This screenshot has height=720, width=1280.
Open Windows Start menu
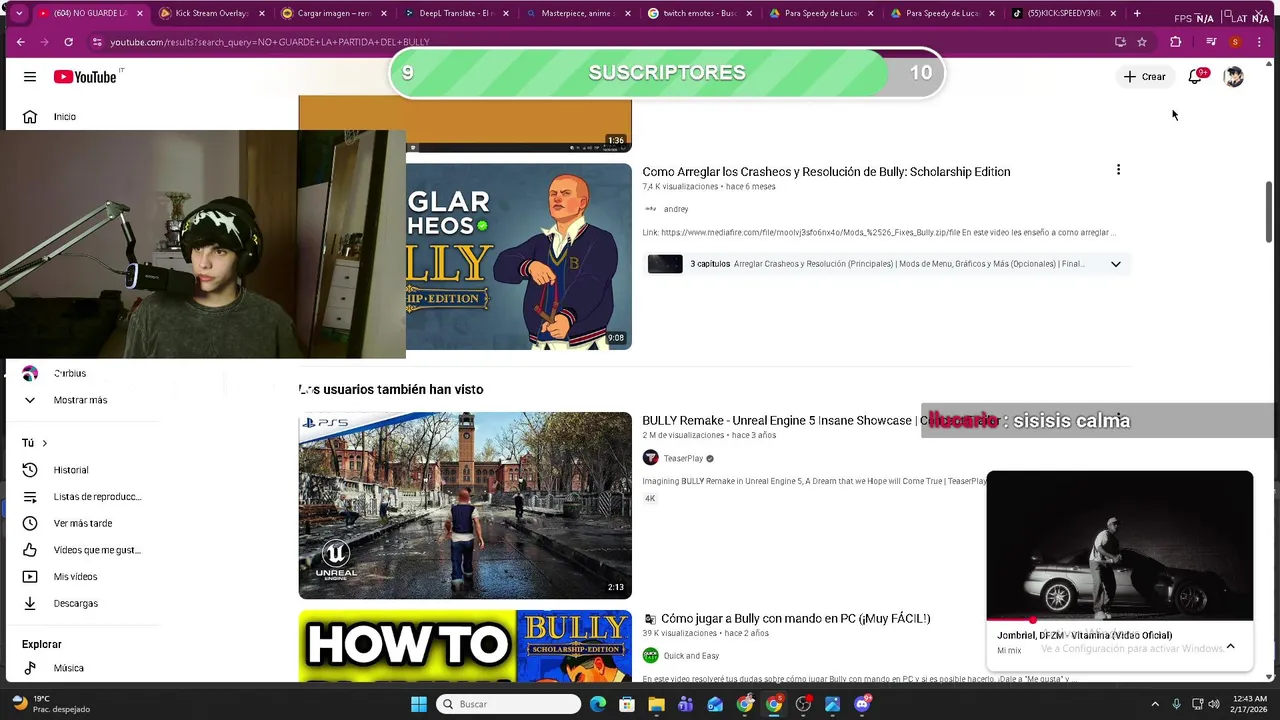pos(418,704)
